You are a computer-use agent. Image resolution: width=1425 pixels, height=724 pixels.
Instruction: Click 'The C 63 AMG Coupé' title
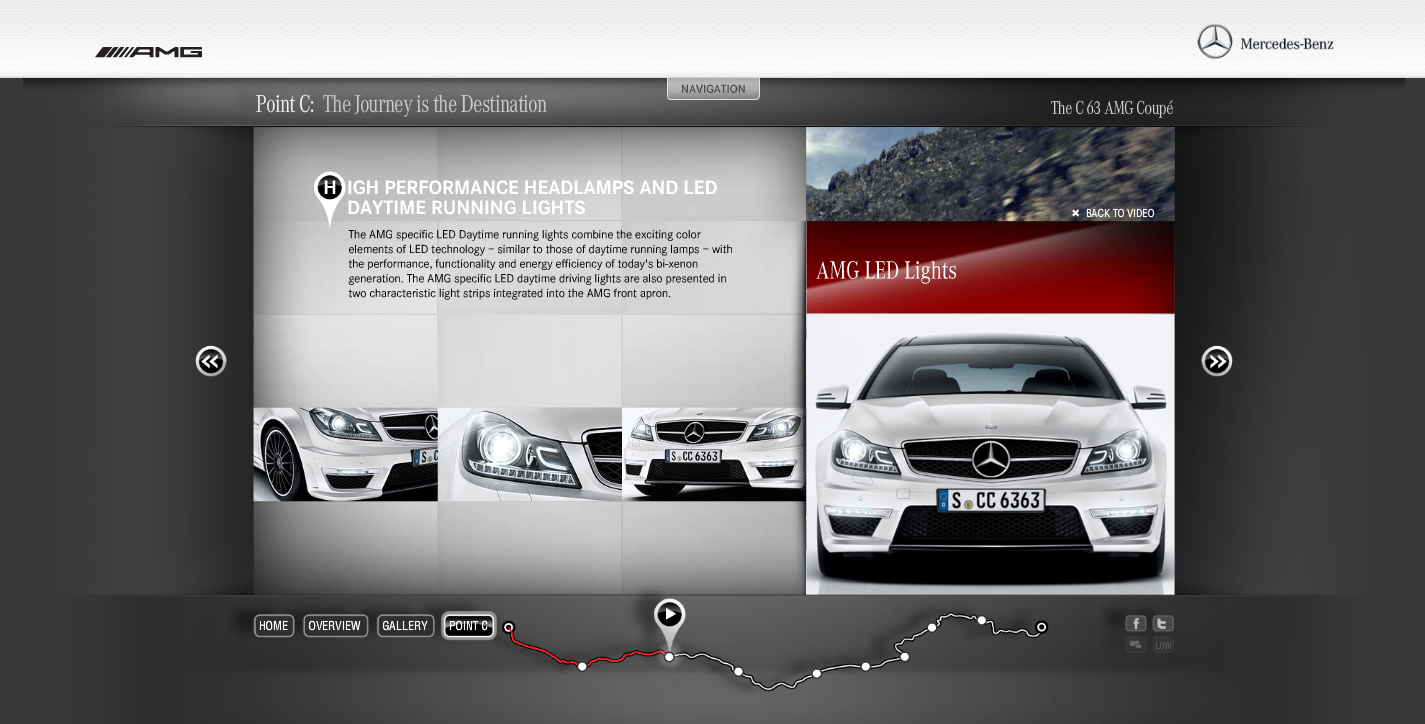pyautogui.click(x=1112, y=108)
